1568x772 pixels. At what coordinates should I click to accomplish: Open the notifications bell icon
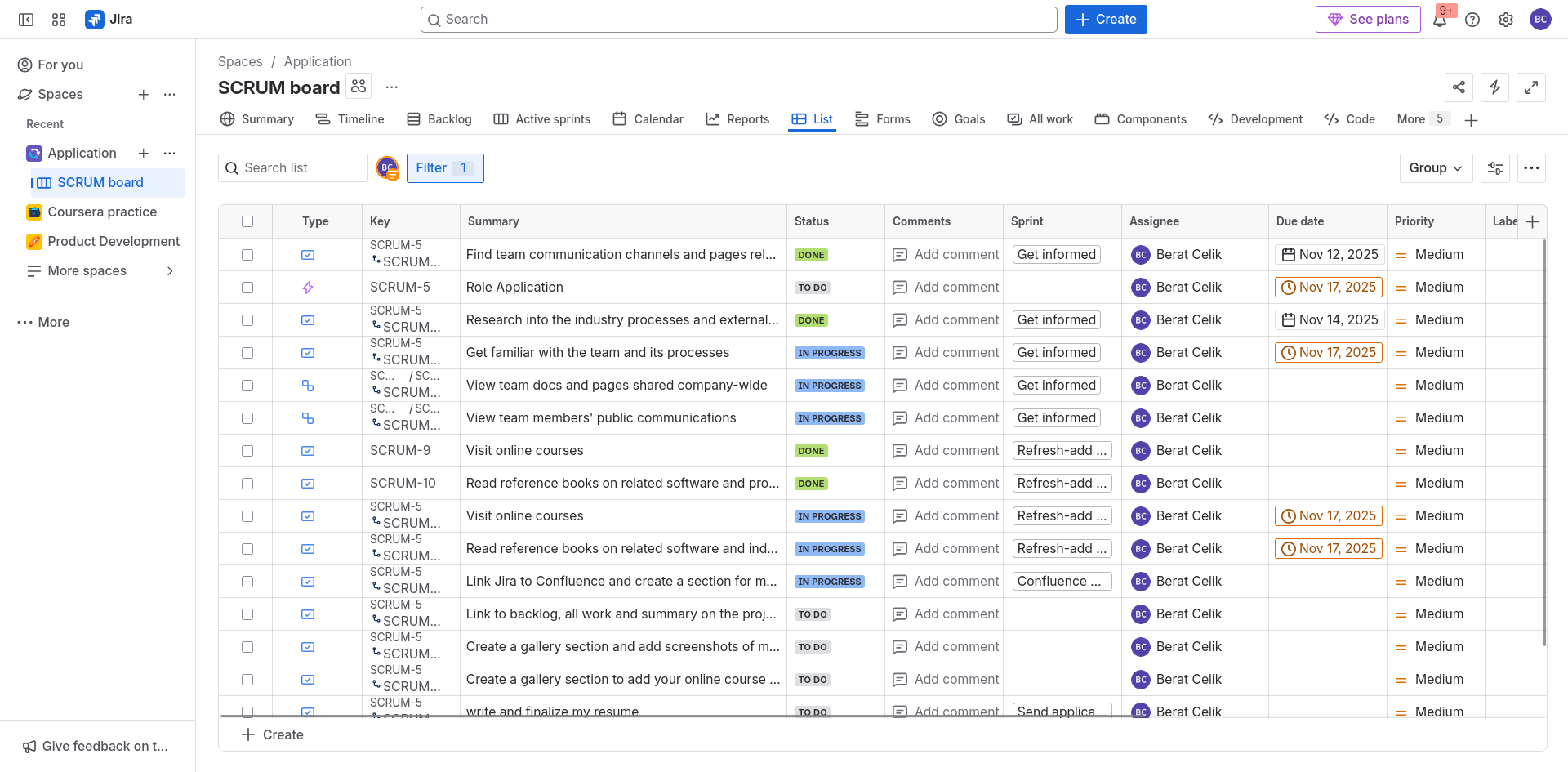[1440, 20]
